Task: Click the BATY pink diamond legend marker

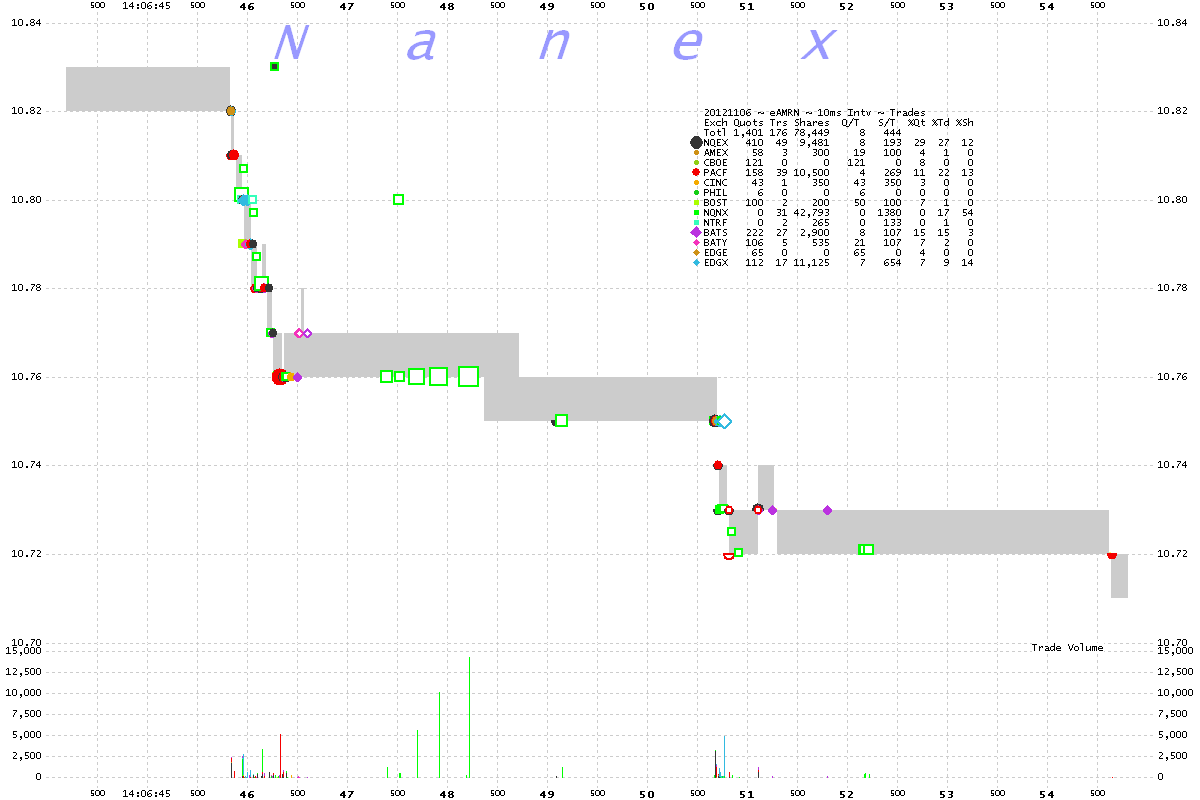Action: click(696, 242)
